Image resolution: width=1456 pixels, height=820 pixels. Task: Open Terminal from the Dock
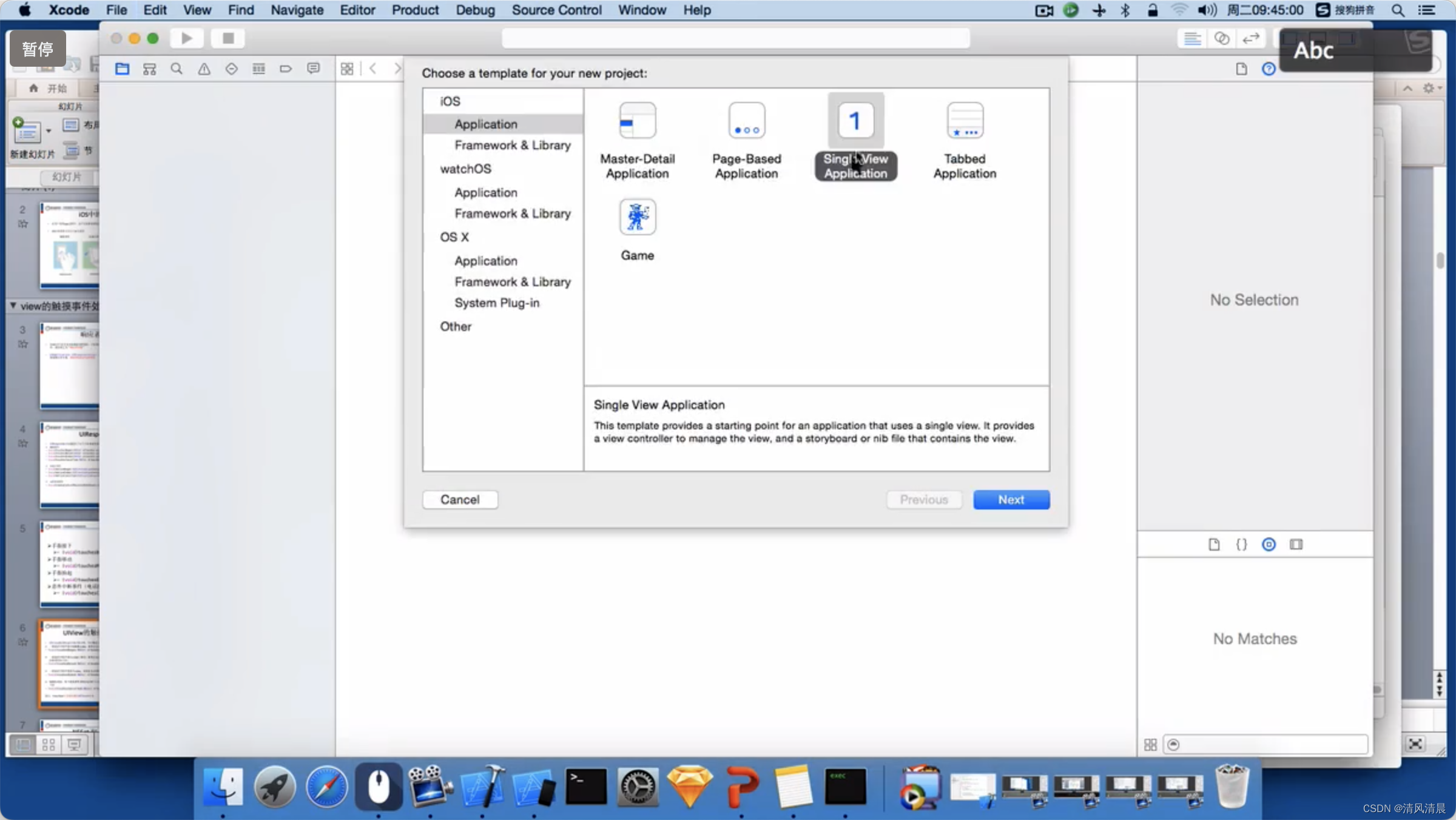pyautogui.click(x=585, y=787)
